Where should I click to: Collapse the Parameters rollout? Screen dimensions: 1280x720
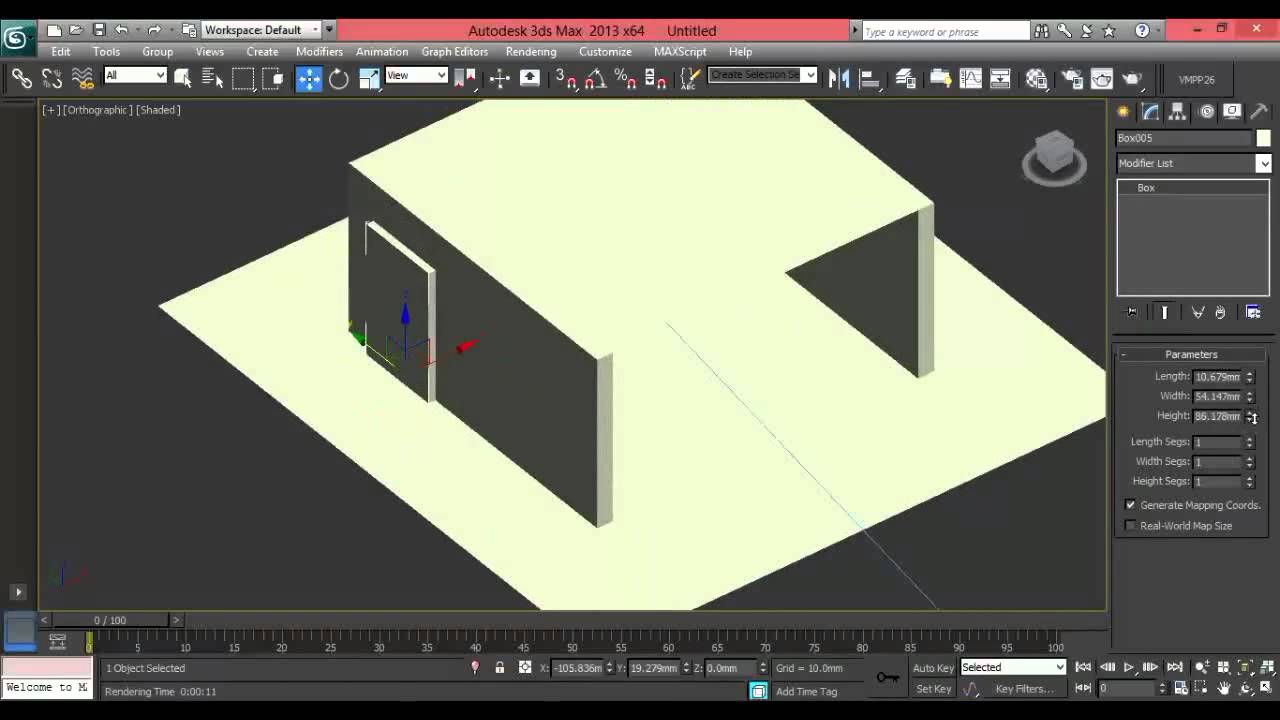(1190, 354)
